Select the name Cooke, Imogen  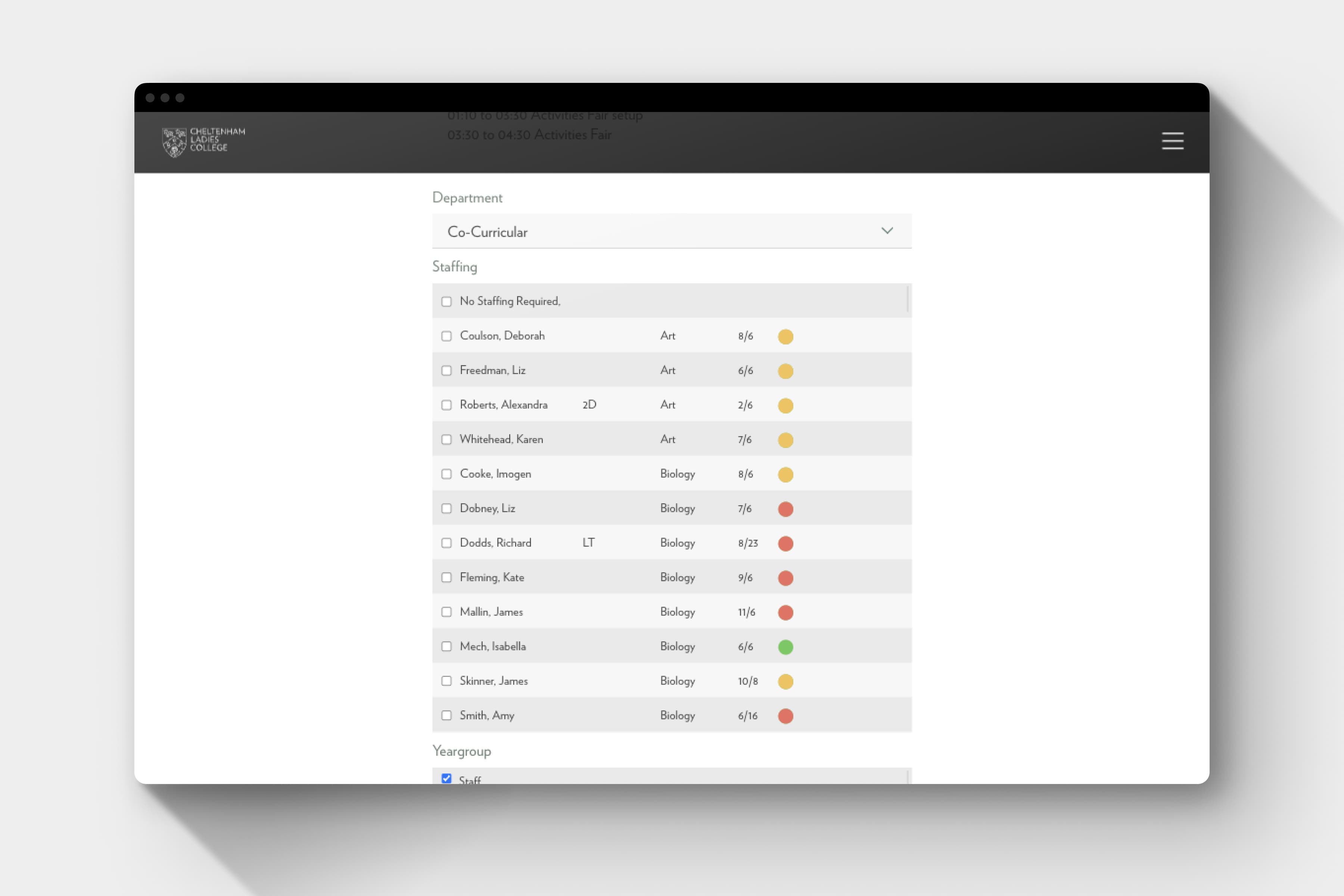pyautogui.click(x=495, y=474)
